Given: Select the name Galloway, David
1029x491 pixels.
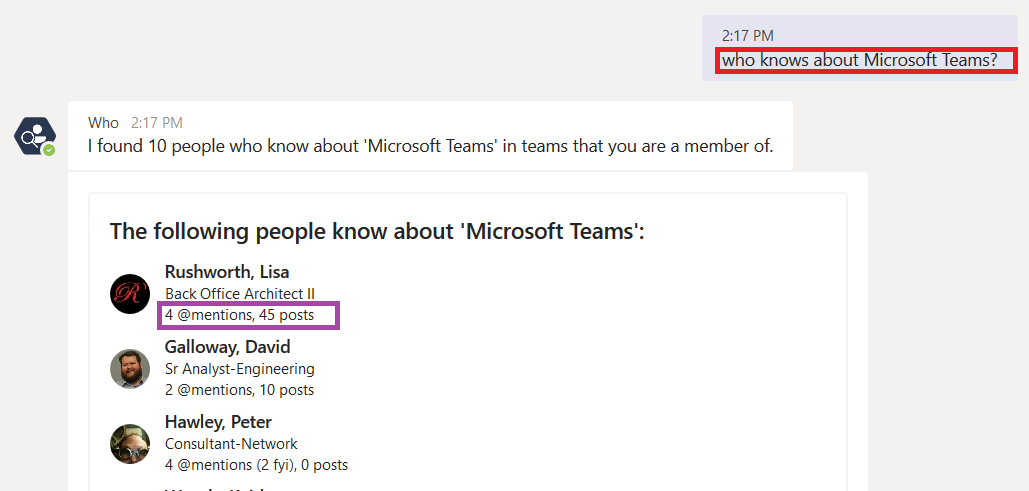Looking at the screenshot, I should tap(228, 347).
